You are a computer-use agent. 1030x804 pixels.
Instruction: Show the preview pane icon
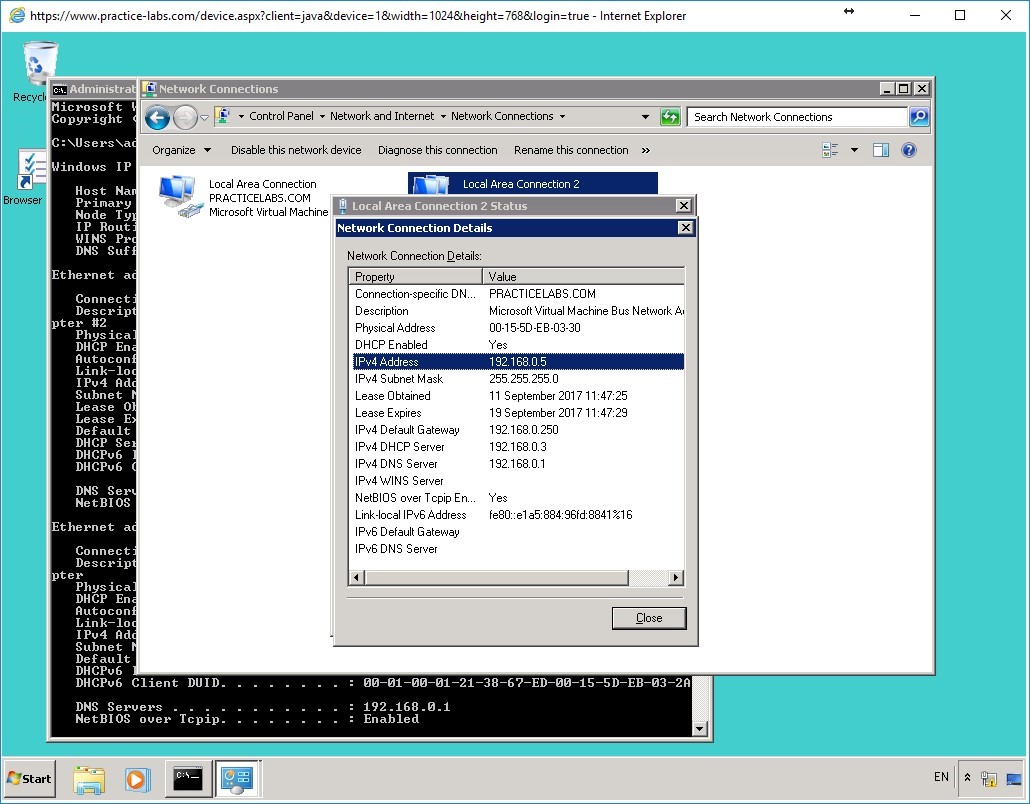coord(881,150)
